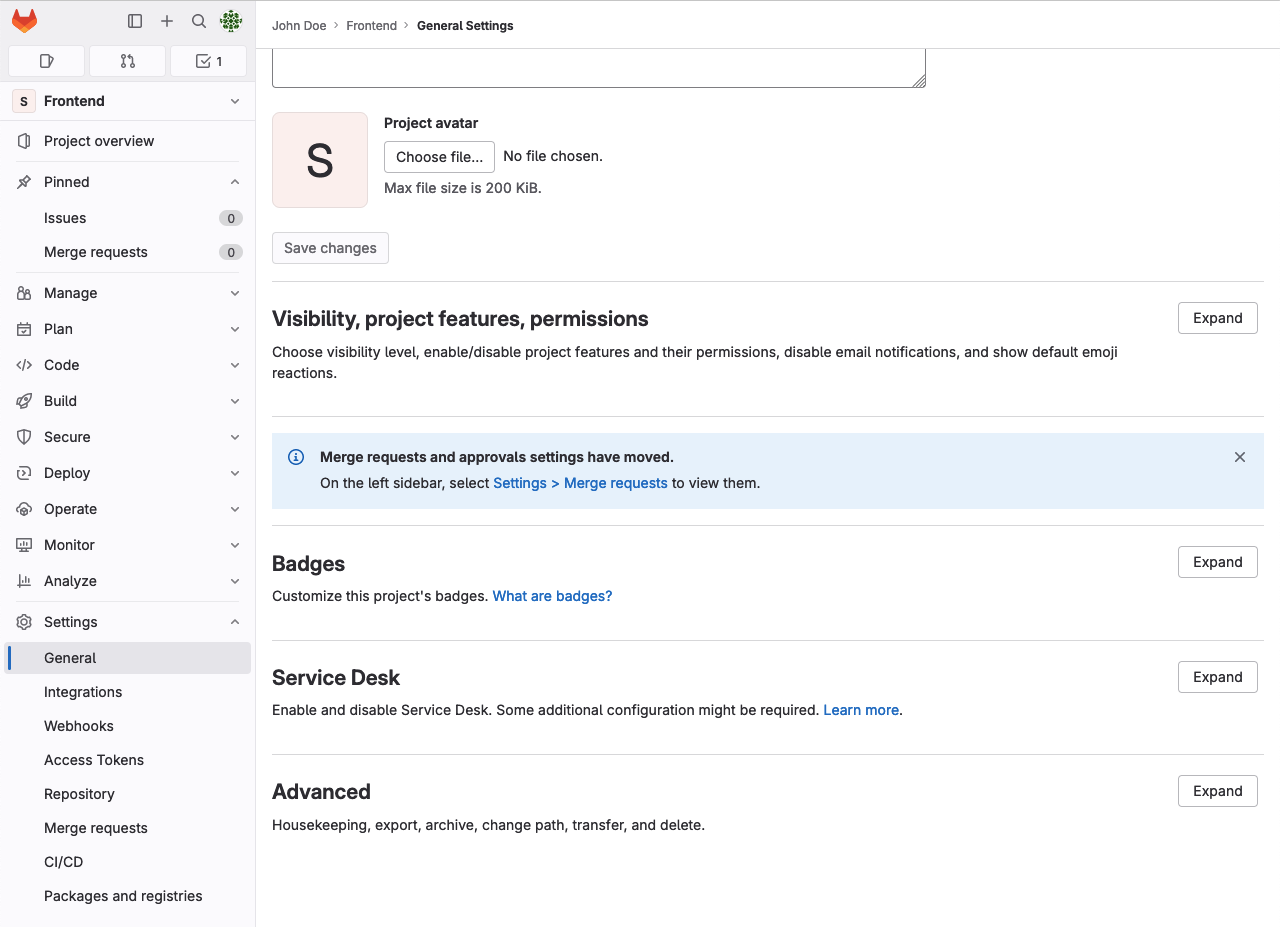Screen dimensions: 1280x927
Task: Toggle the sidebar collapse icon
Action: coord(135,21)
